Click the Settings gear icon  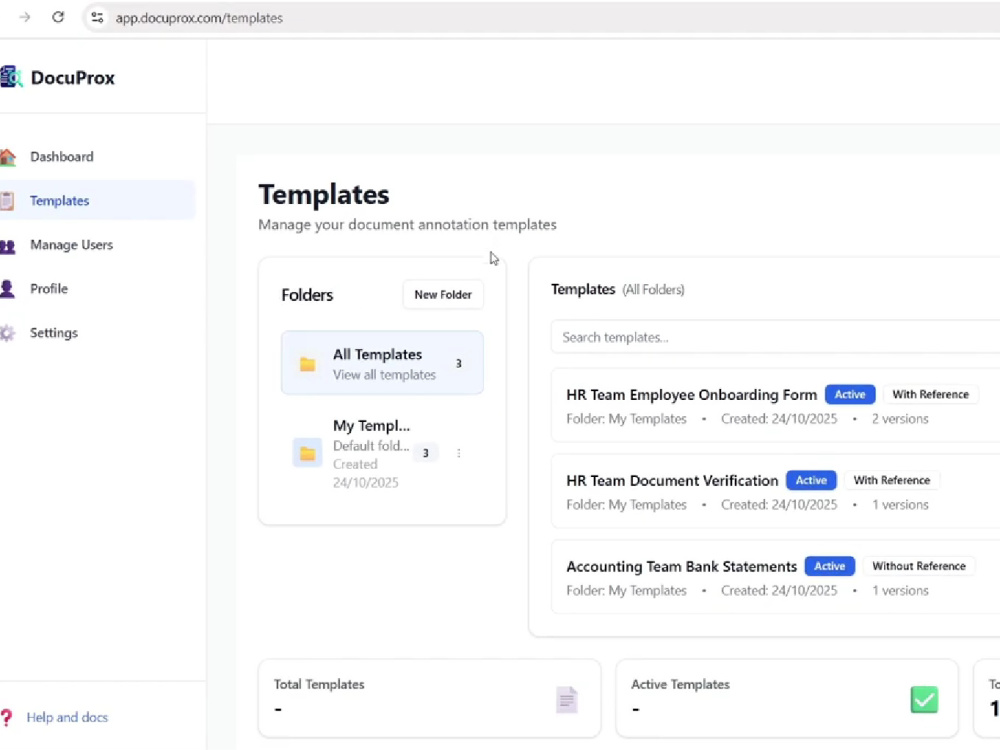8,333
